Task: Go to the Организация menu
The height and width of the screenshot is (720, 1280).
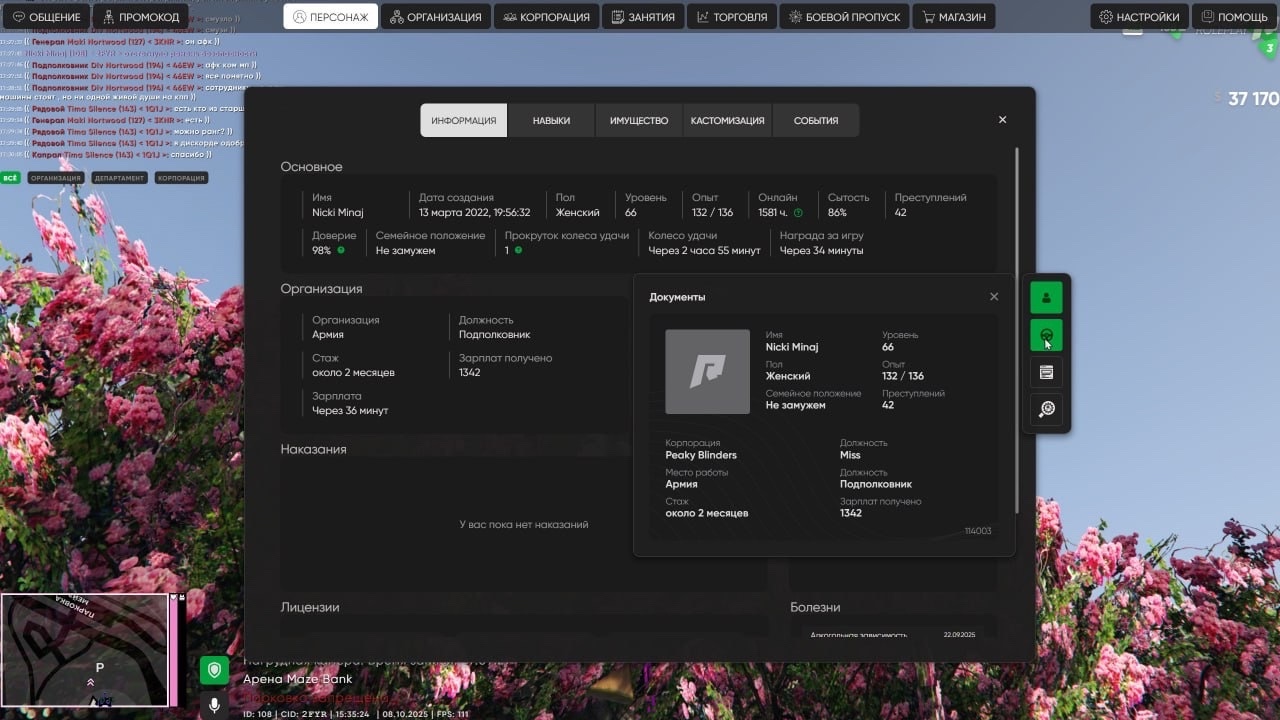Action: pyautogui.click(x=437, y=16)
